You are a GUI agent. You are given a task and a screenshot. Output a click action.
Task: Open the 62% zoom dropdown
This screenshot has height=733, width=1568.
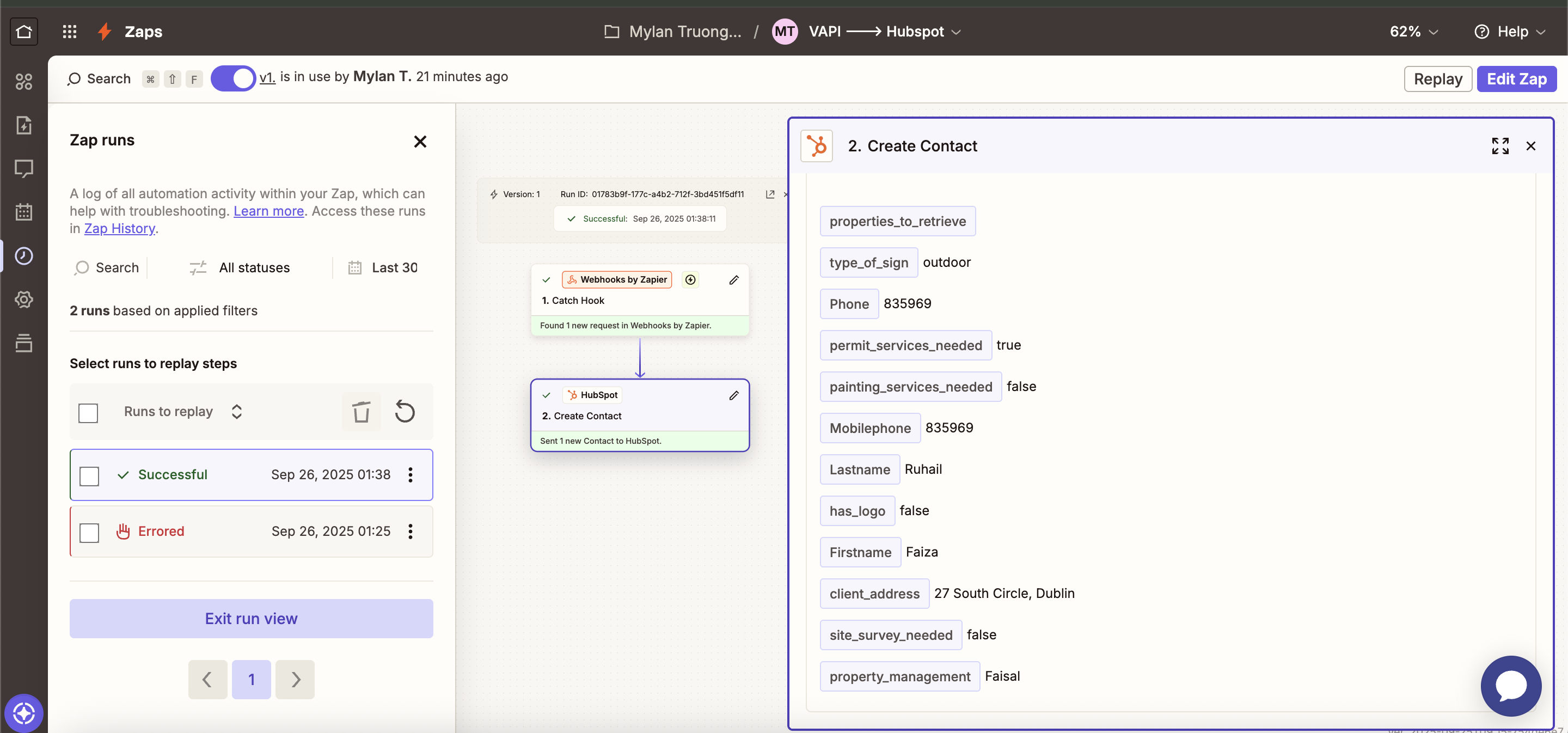click(1413, 32)
